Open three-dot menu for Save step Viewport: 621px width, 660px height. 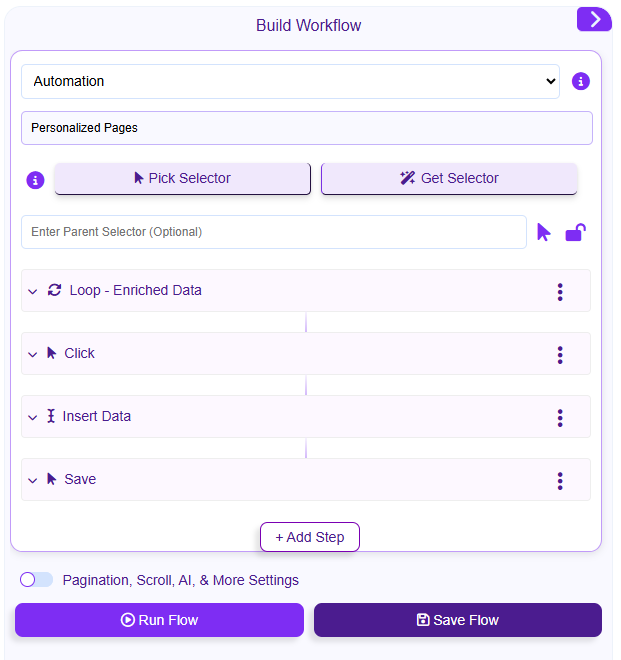[x=560, y=480]
